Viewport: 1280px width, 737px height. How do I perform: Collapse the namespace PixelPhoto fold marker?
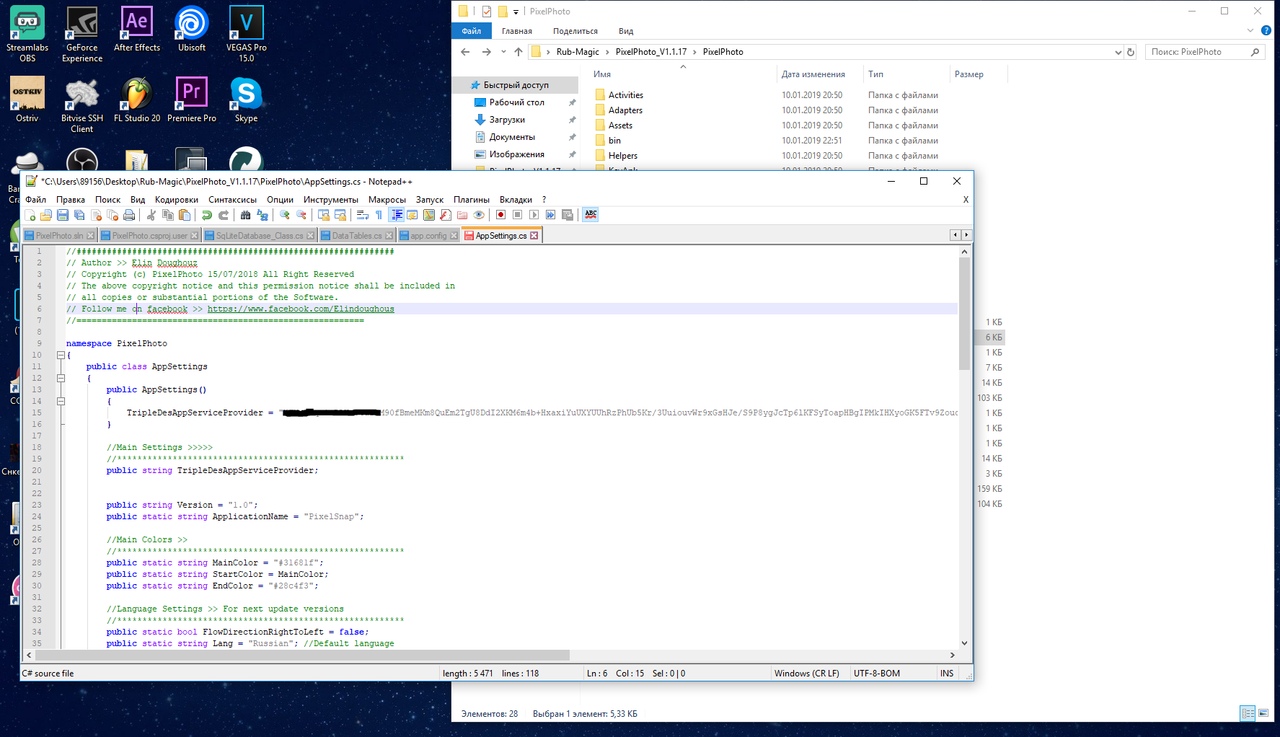(60, 355)
